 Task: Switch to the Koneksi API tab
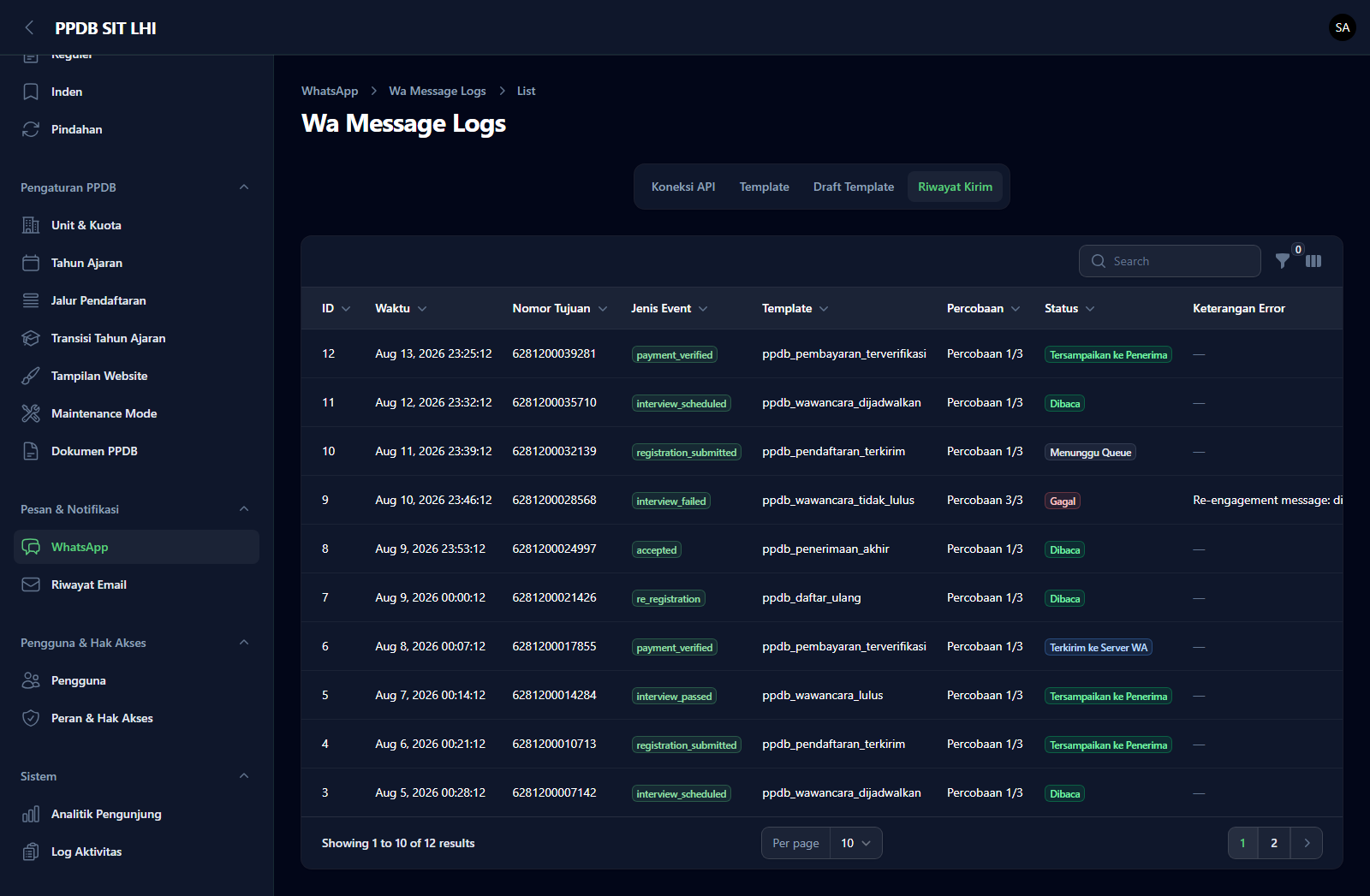(x=683, y=187)
